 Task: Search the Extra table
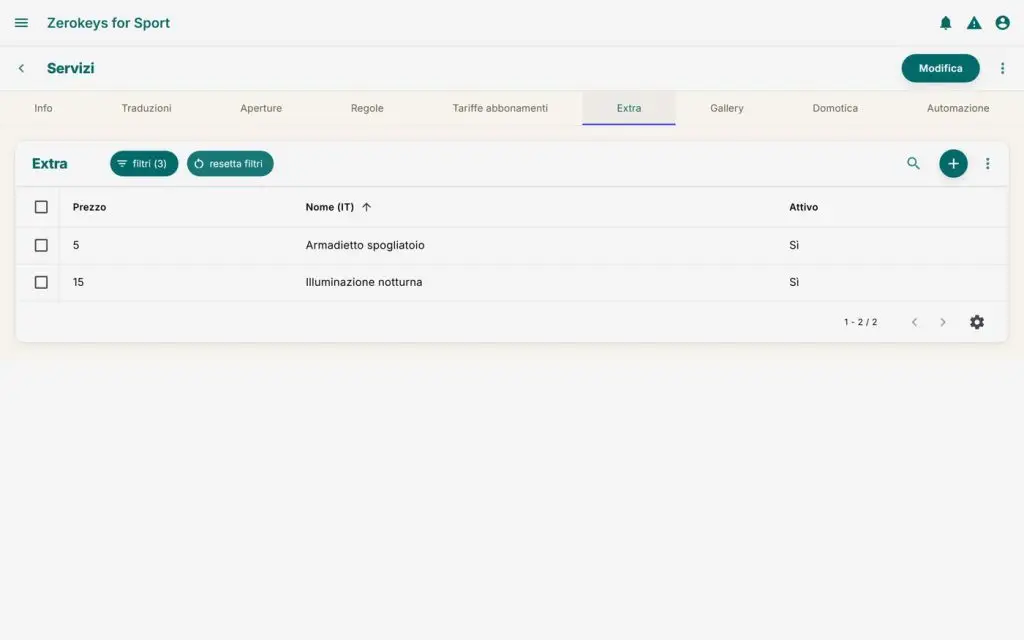click(x=913, y=163)
